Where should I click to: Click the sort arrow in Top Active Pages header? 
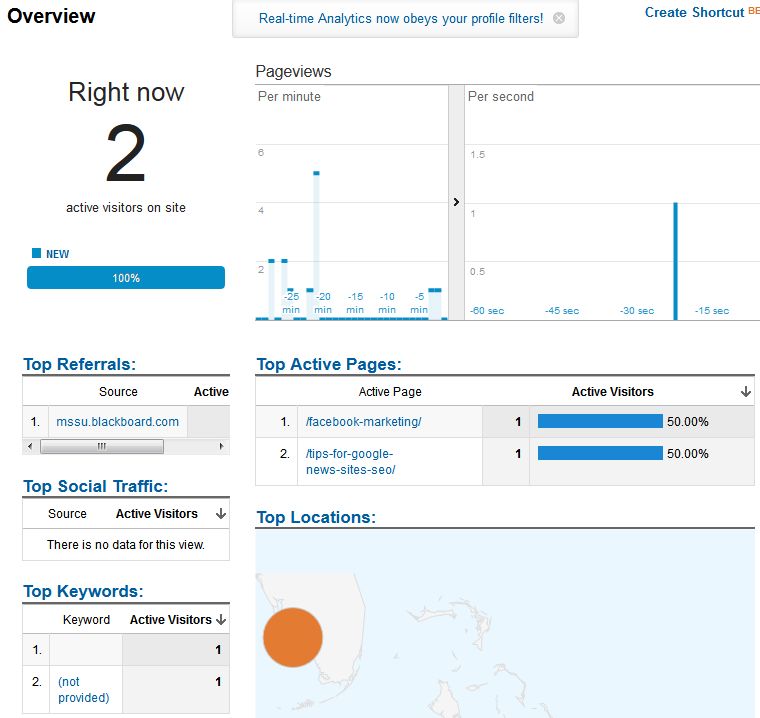click(745, 392)
